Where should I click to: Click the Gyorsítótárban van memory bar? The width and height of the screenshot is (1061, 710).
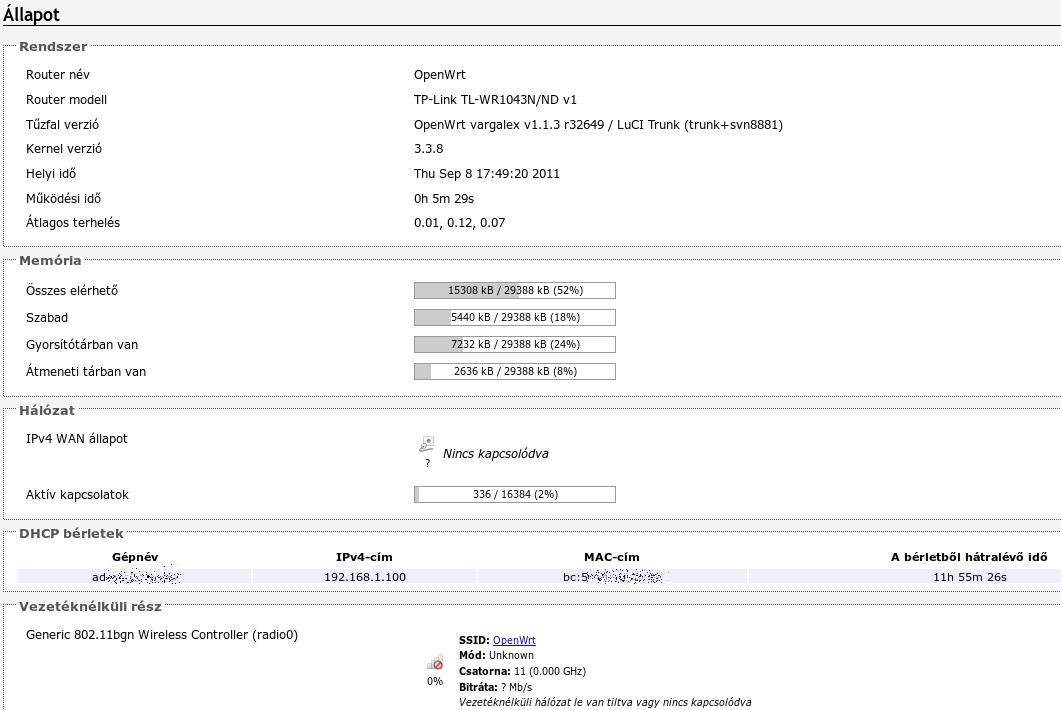pos(515,345)
